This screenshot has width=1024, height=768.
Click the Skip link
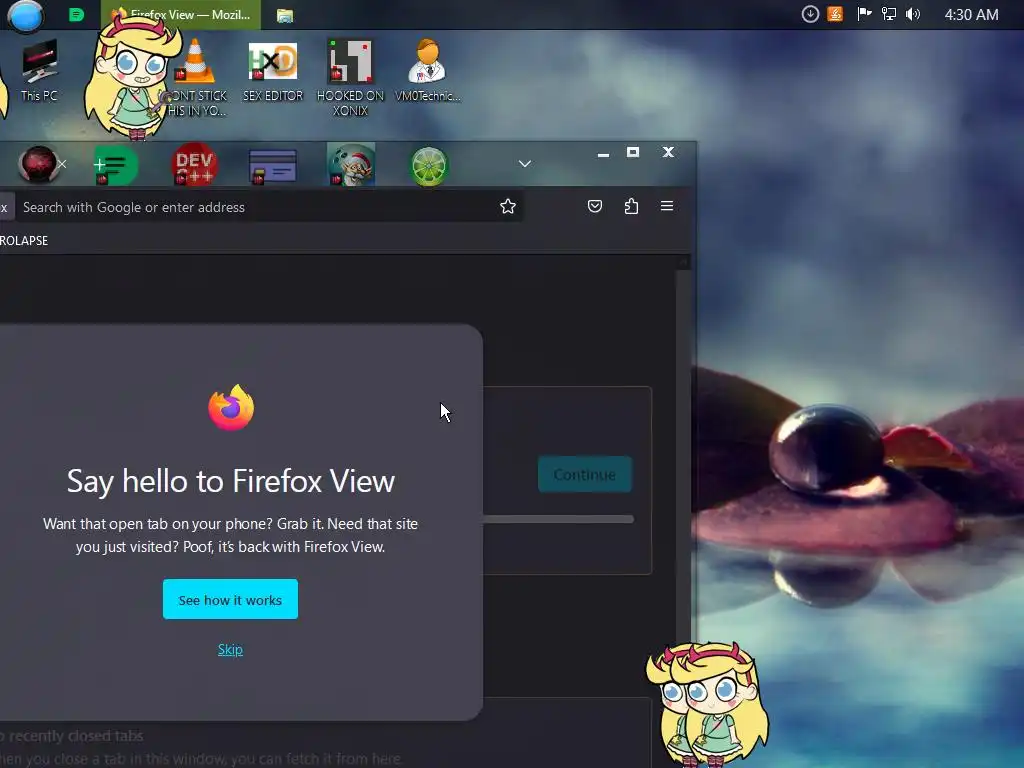click(230, 649)
